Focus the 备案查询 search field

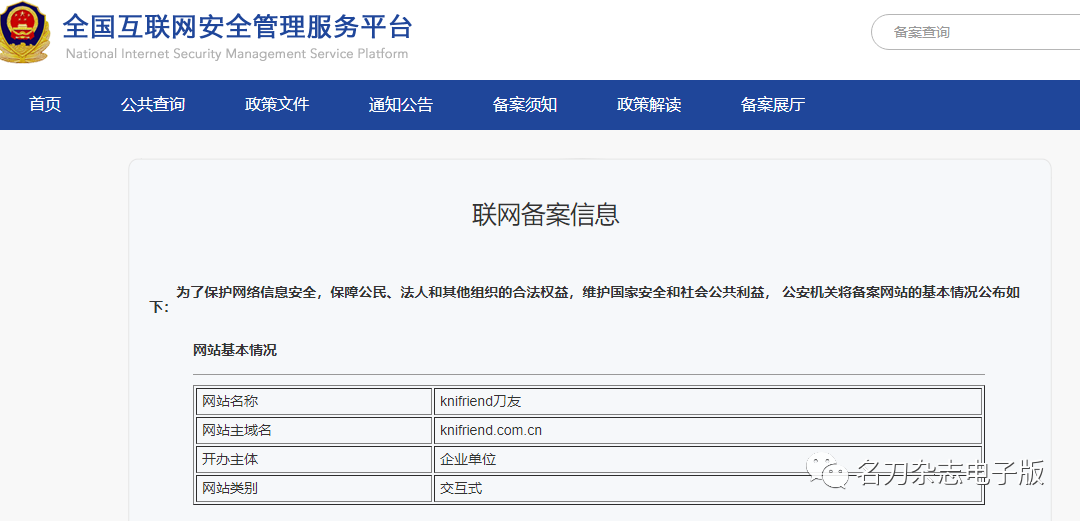pyautogui.click(x=976, y=32)
